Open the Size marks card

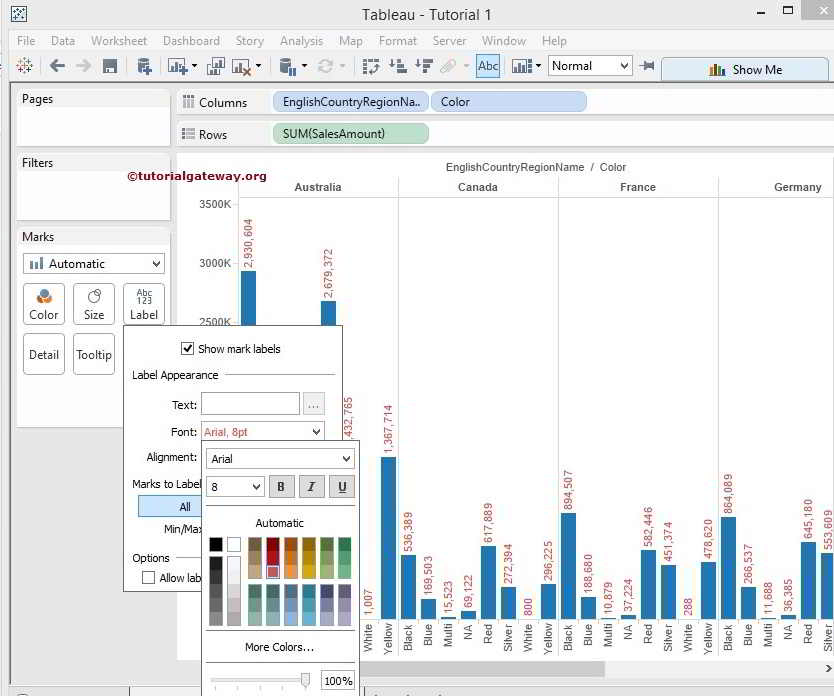click(94, 303)
